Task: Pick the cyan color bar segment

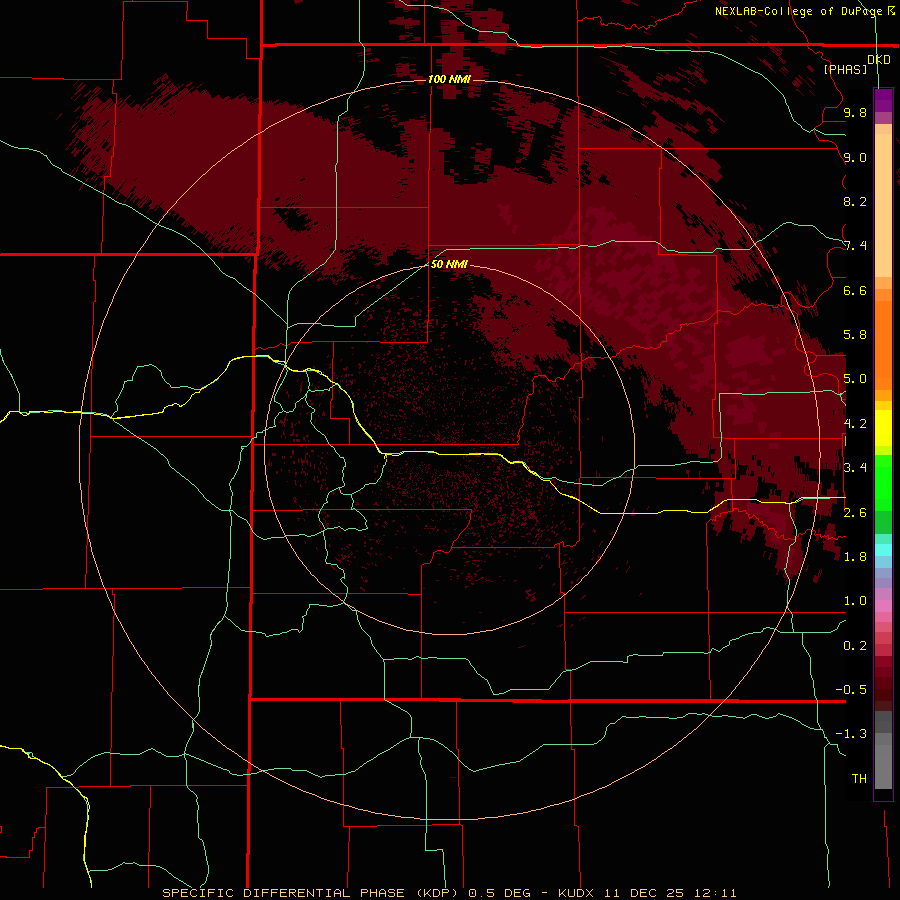Action: pos(883,550)
